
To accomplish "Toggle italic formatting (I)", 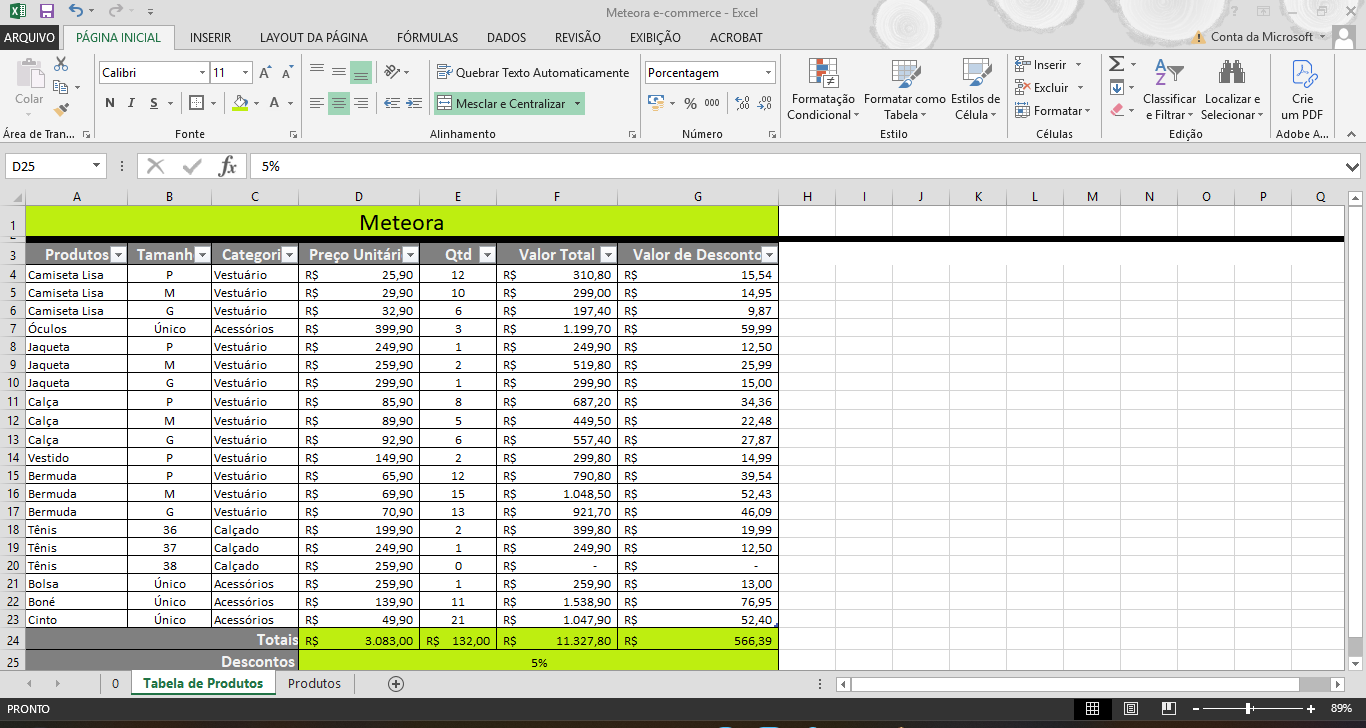I will pos(132,103).
